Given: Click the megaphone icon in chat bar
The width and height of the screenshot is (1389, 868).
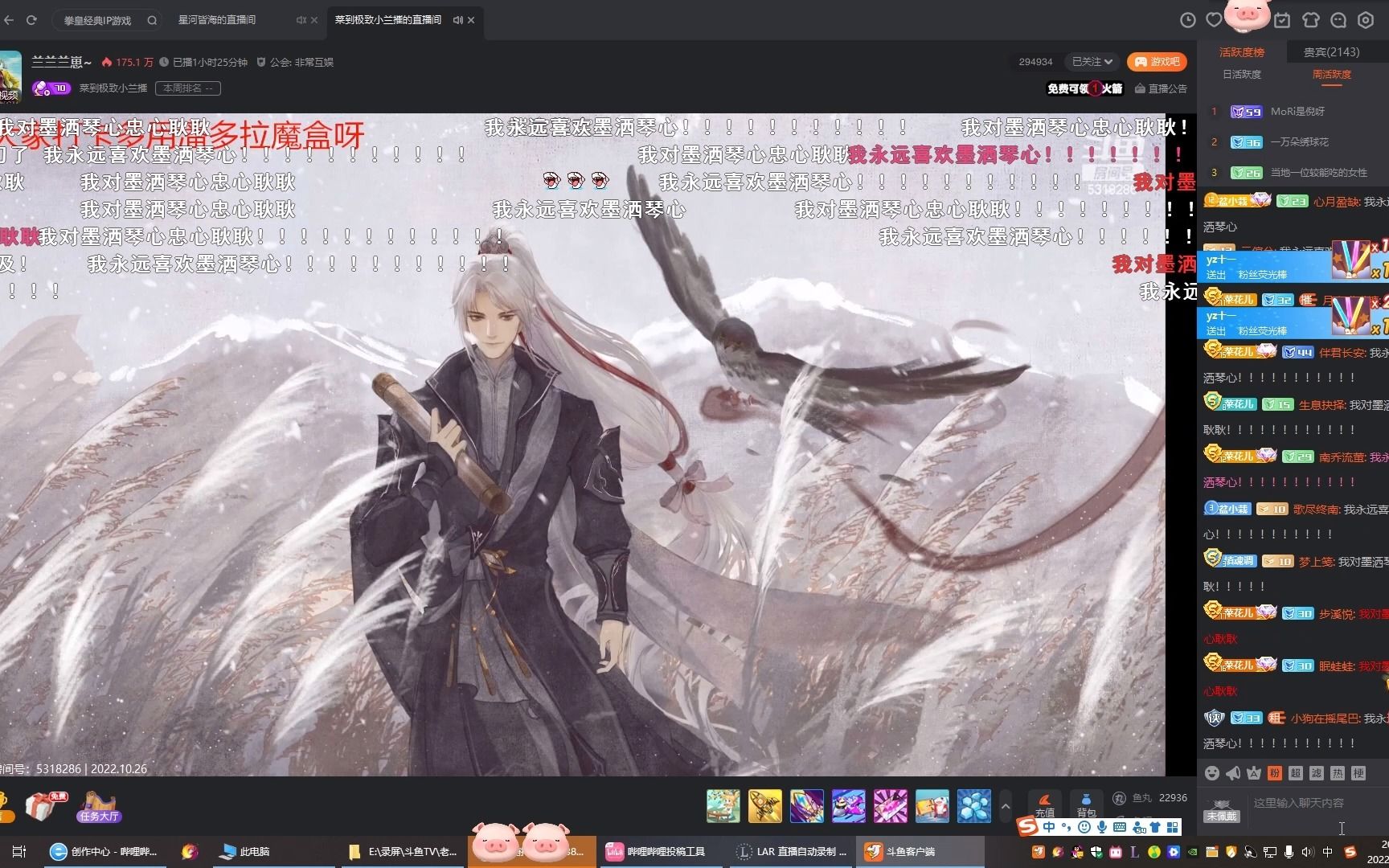Looking at the screenshot, I should tap(1233, 773).
